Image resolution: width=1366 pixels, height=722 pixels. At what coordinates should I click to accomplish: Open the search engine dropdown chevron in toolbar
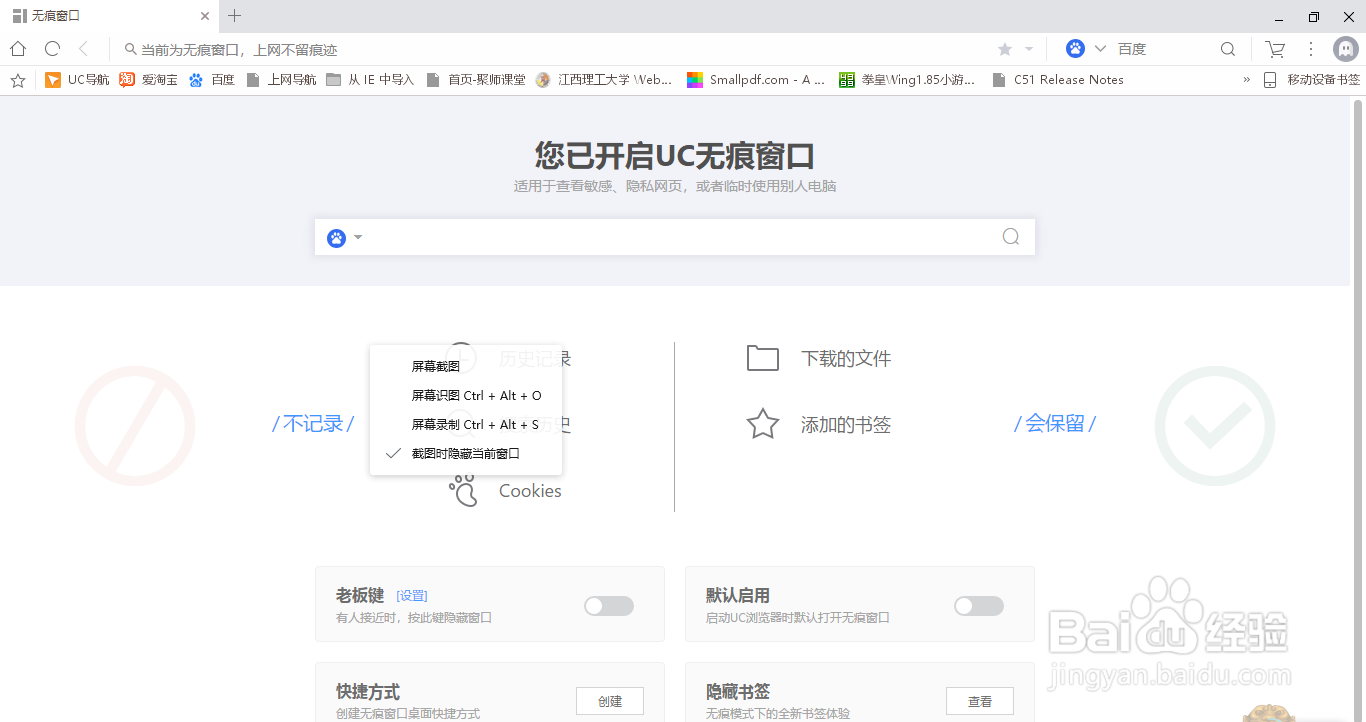1100,49
